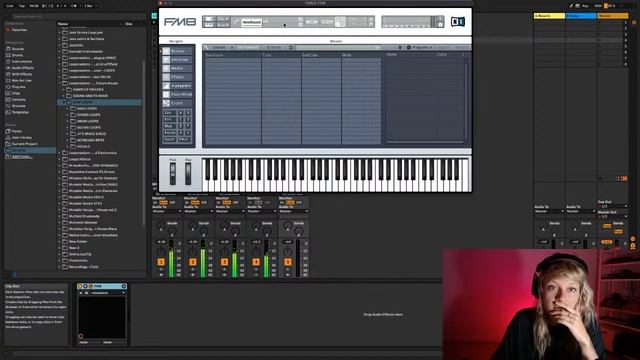Expand the BASS LOOPS folder
This screenshot has height=360, width=640.
pos(68,109)
